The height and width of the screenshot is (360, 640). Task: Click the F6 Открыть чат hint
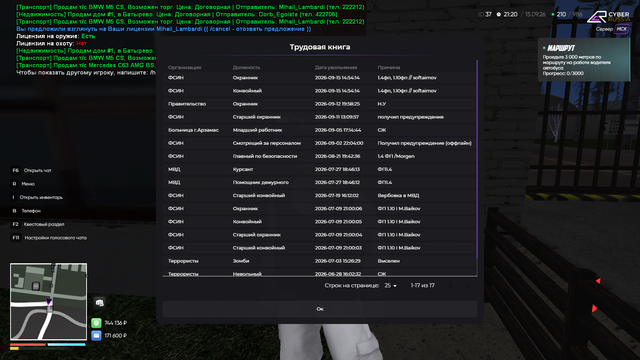coord(32,170)
